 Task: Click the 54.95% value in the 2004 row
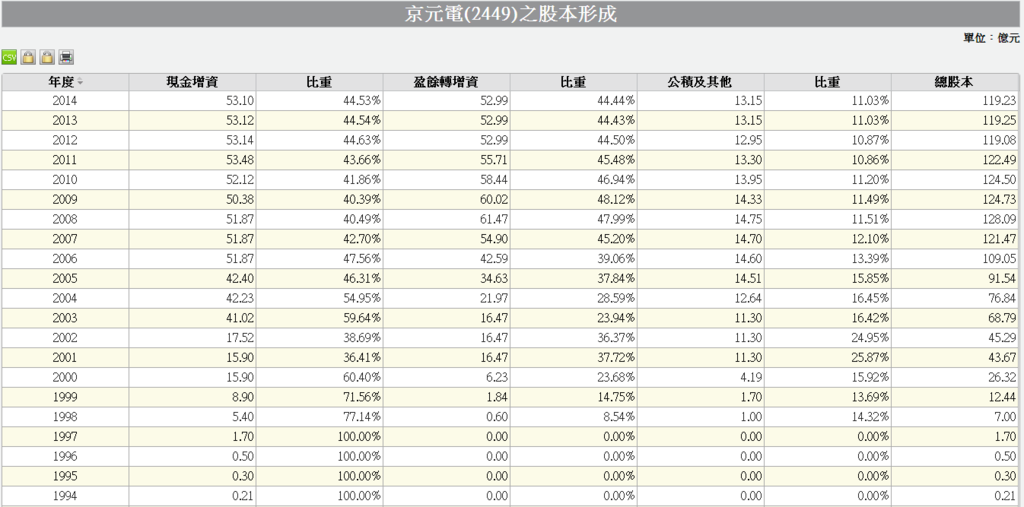(362, 298)
